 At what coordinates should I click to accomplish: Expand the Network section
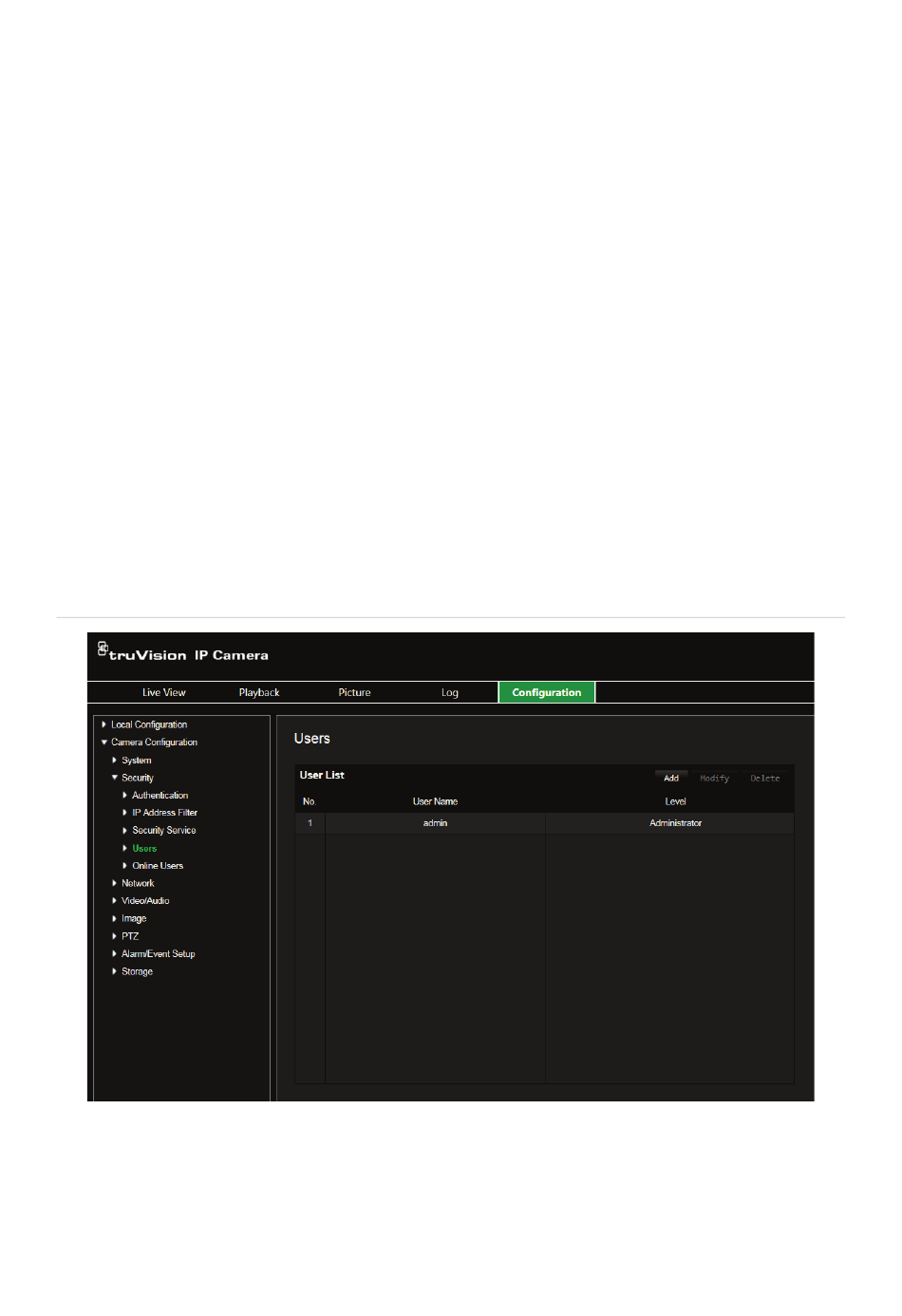137,883
